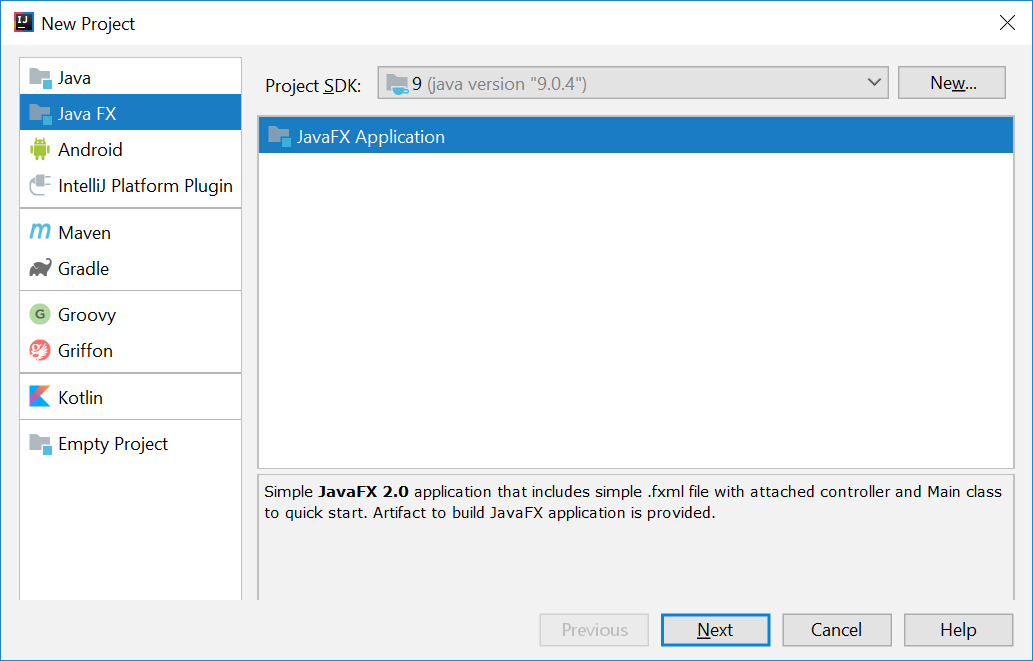Click the Kotlin logo icon

[x=40, y=397]
